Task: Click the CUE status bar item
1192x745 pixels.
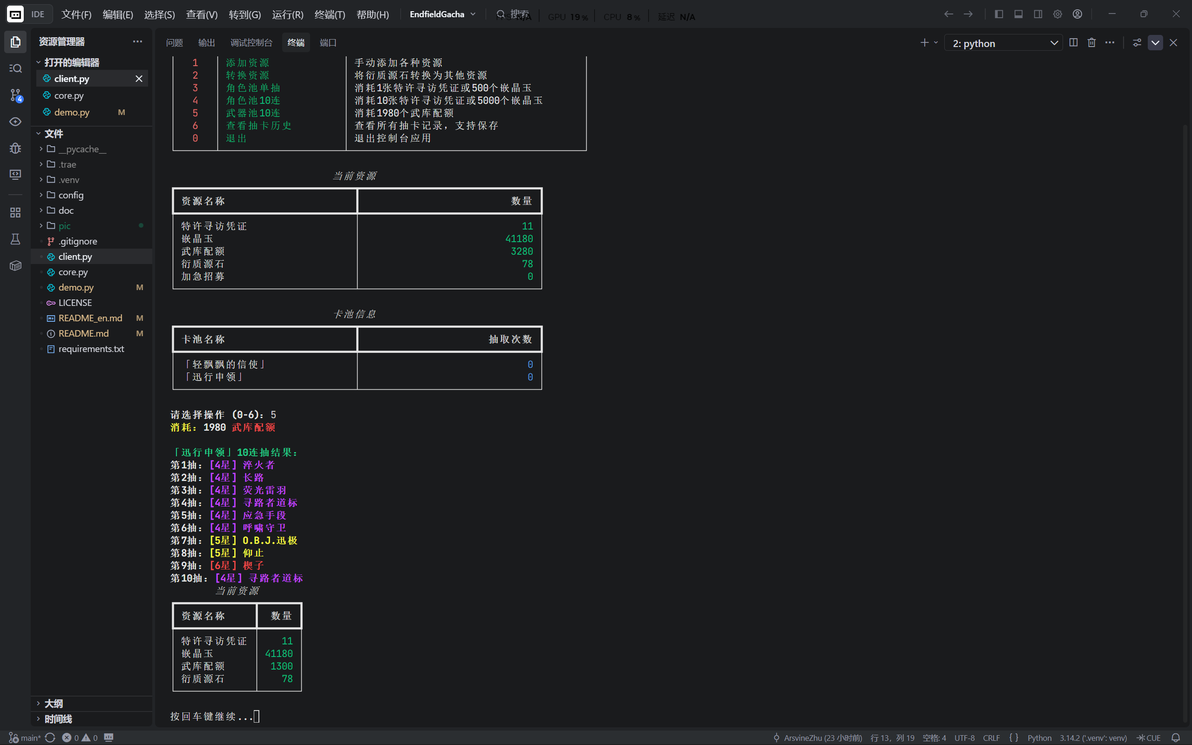Action: 1149,737
